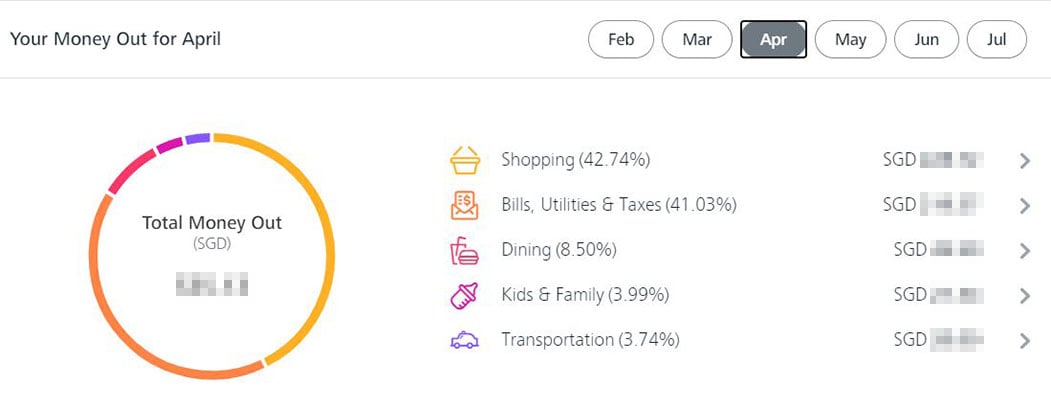Expand Bills, Utilities & Taxes chevron
1051x408 pixels.
[1024, 205]
